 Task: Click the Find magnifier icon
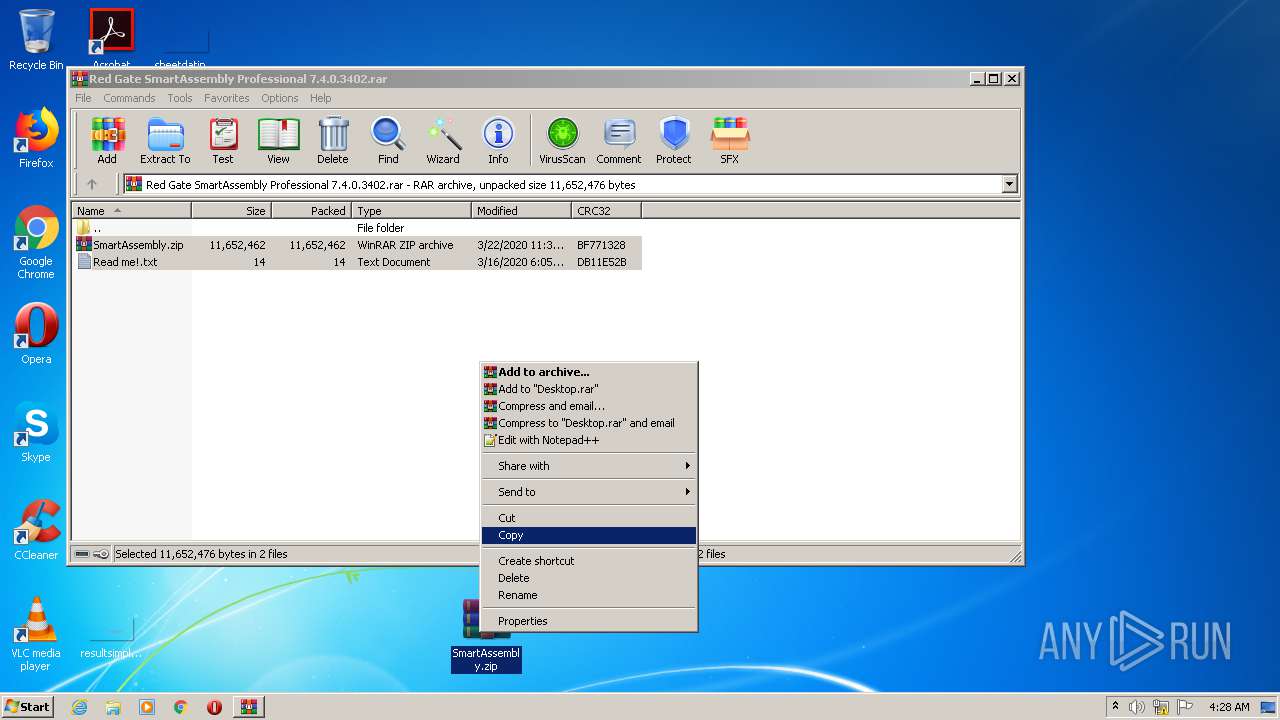pyautogui.click(x=388, y=141)
